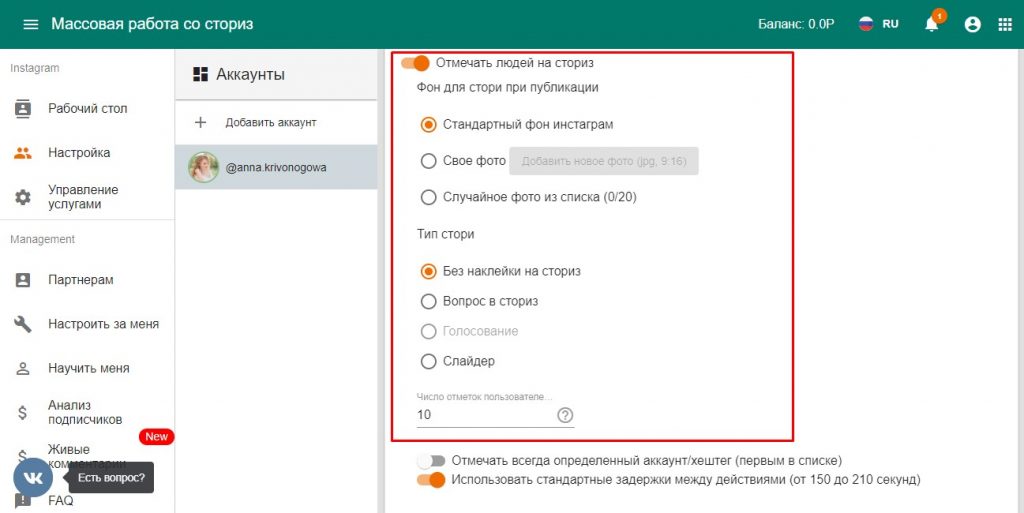The image size is (1024, 513).
Task: Open the hamburger navigation menu
Action: point(30,24)
